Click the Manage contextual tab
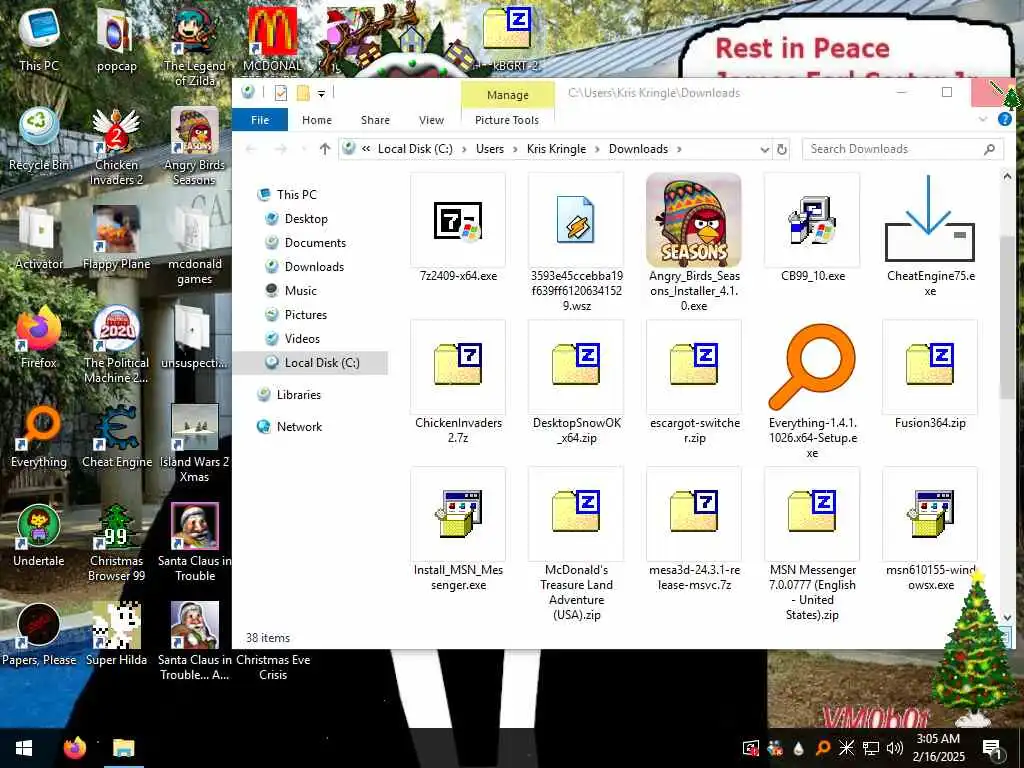Viewport: 1024px width, 768px height. click(x=507, y=95)
